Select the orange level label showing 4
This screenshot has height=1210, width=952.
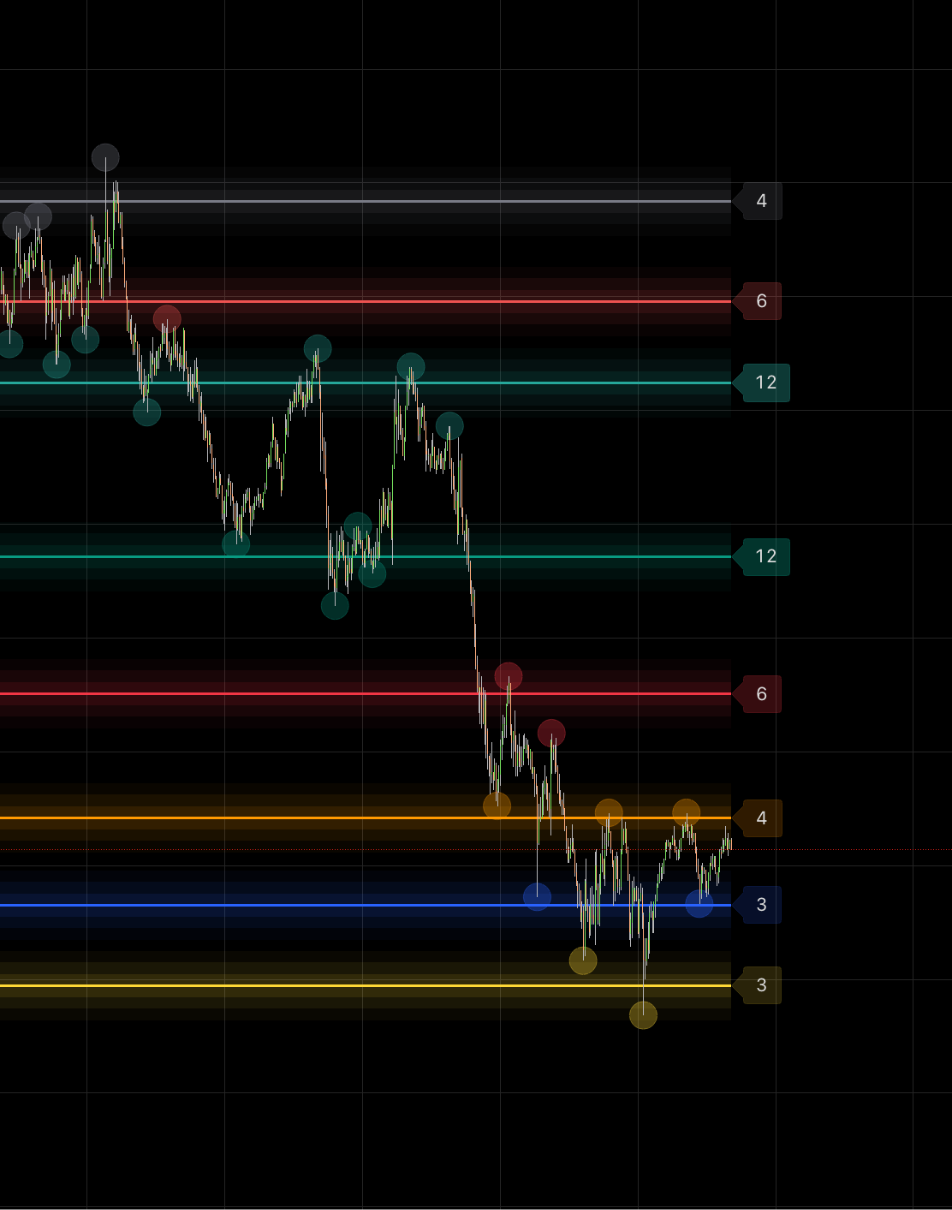coord(761,818)
